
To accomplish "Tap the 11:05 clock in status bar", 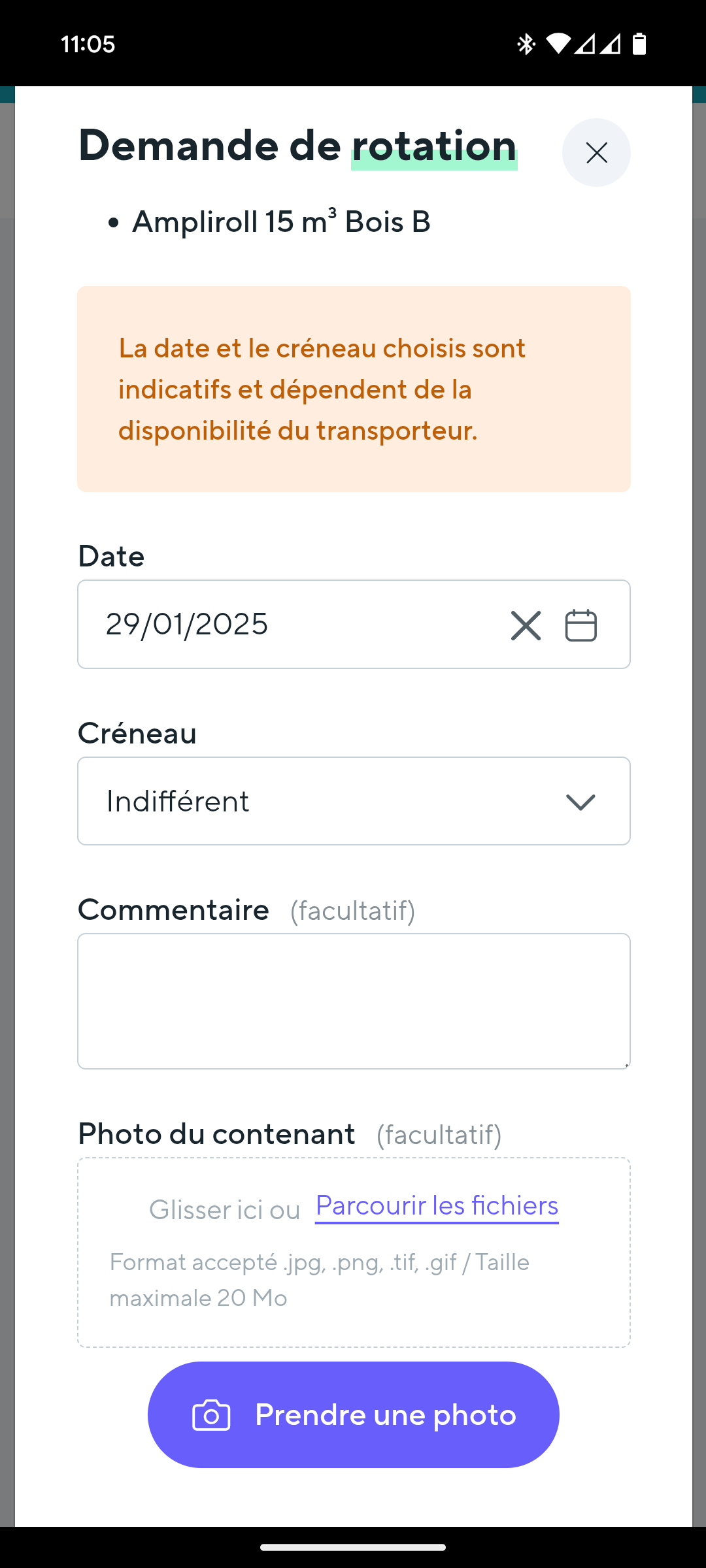I will click(x=88, y=44).
